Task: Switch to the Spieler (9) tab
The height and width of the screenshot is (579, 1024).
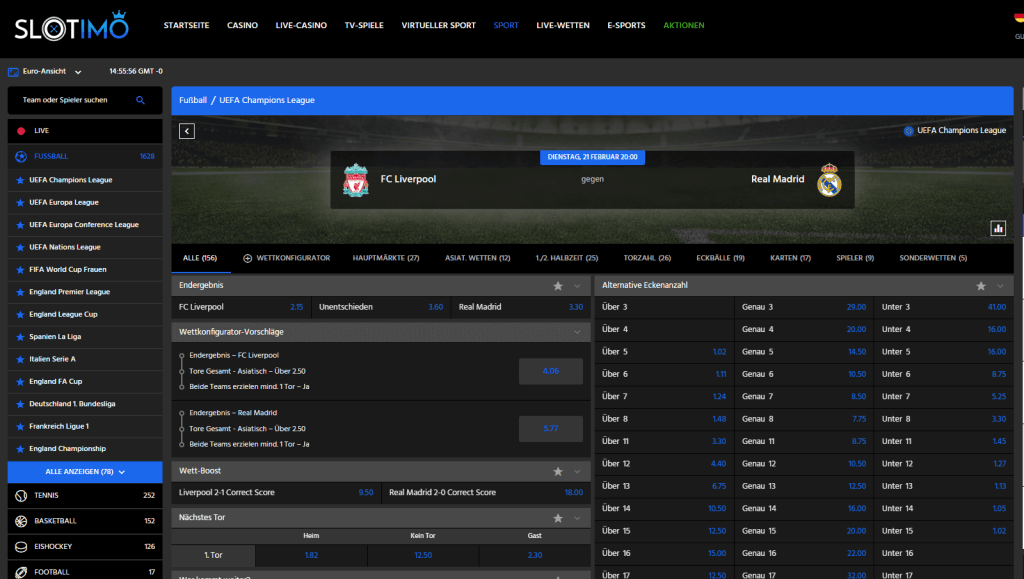Action: (x=855, y=258)
